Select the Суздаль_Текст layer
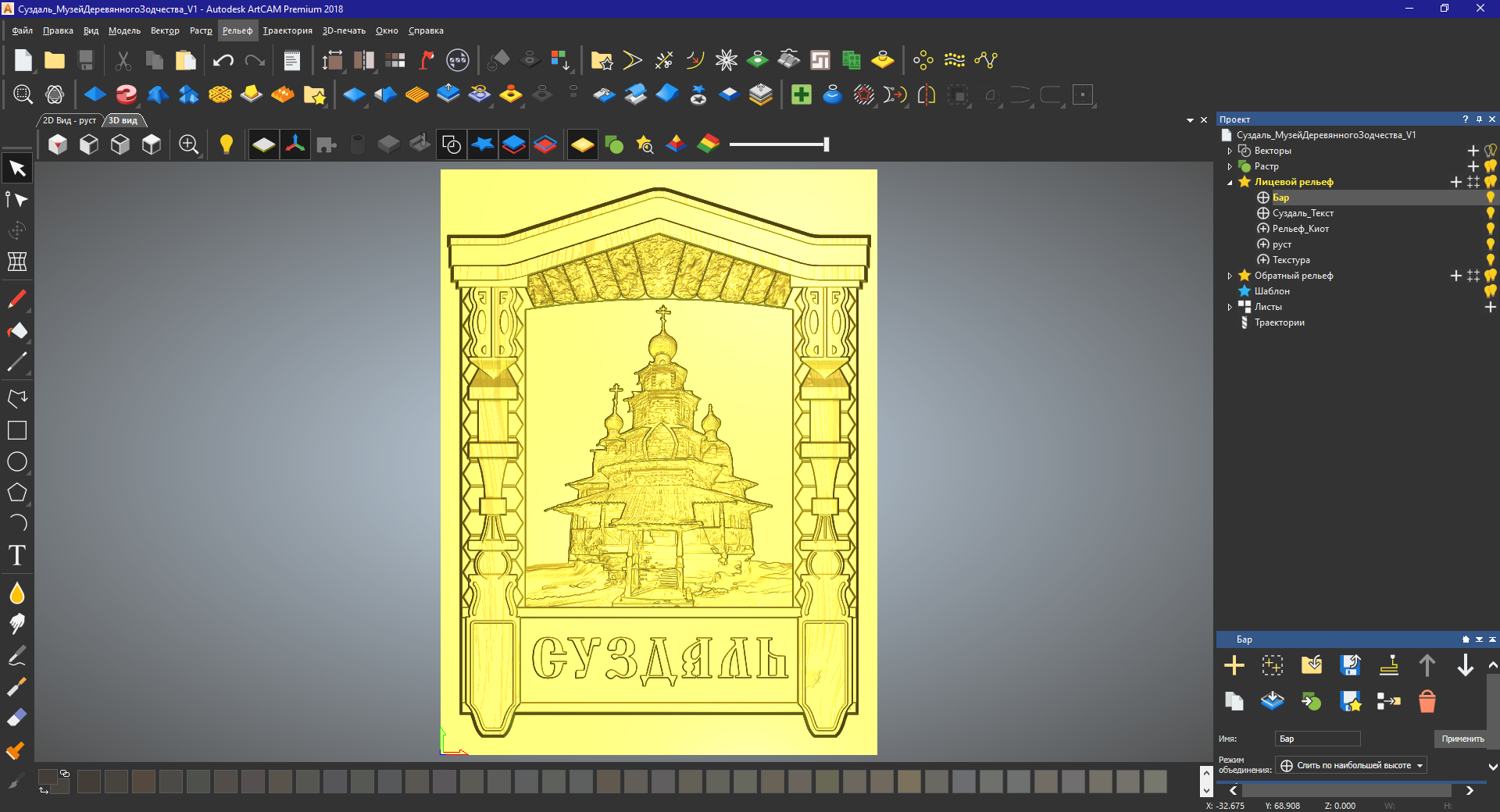Viewport: 1500px width, 812px height. (x=1302, y=213)
